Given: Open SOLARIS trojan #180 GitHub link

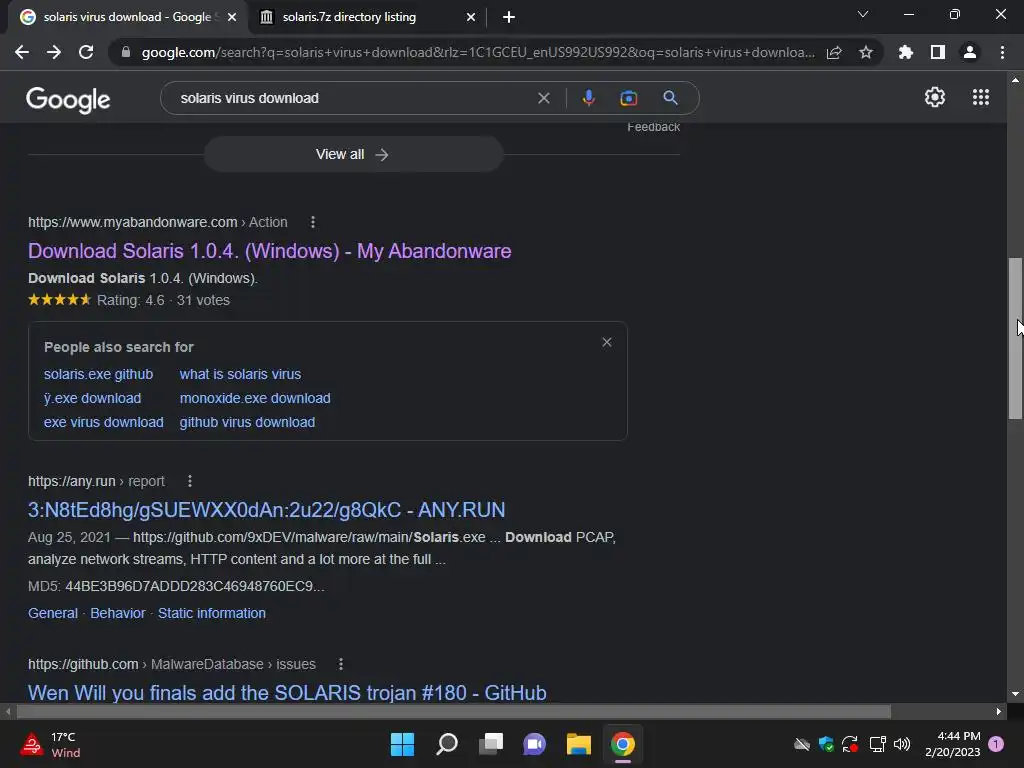Looking at the screenshot, I should (287, 692).
